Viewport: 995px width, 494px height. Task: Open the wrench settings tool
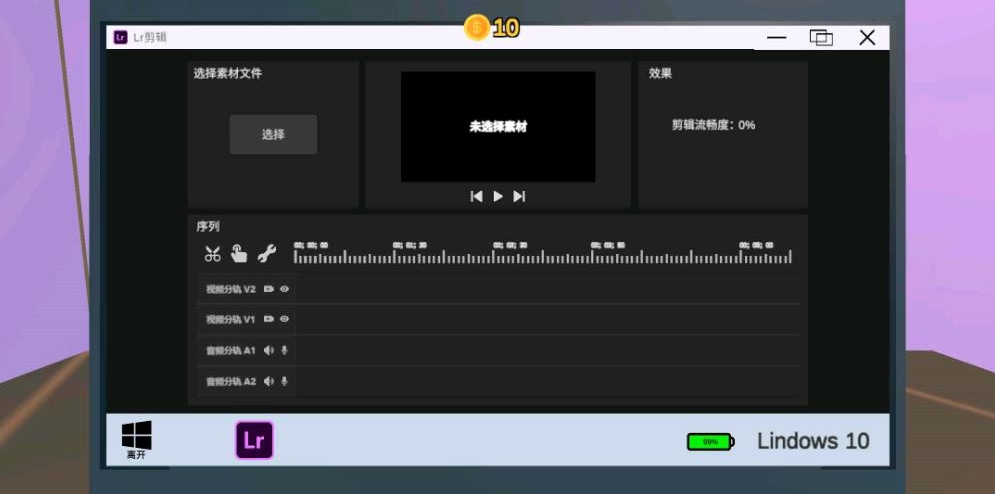pos(266,254)
